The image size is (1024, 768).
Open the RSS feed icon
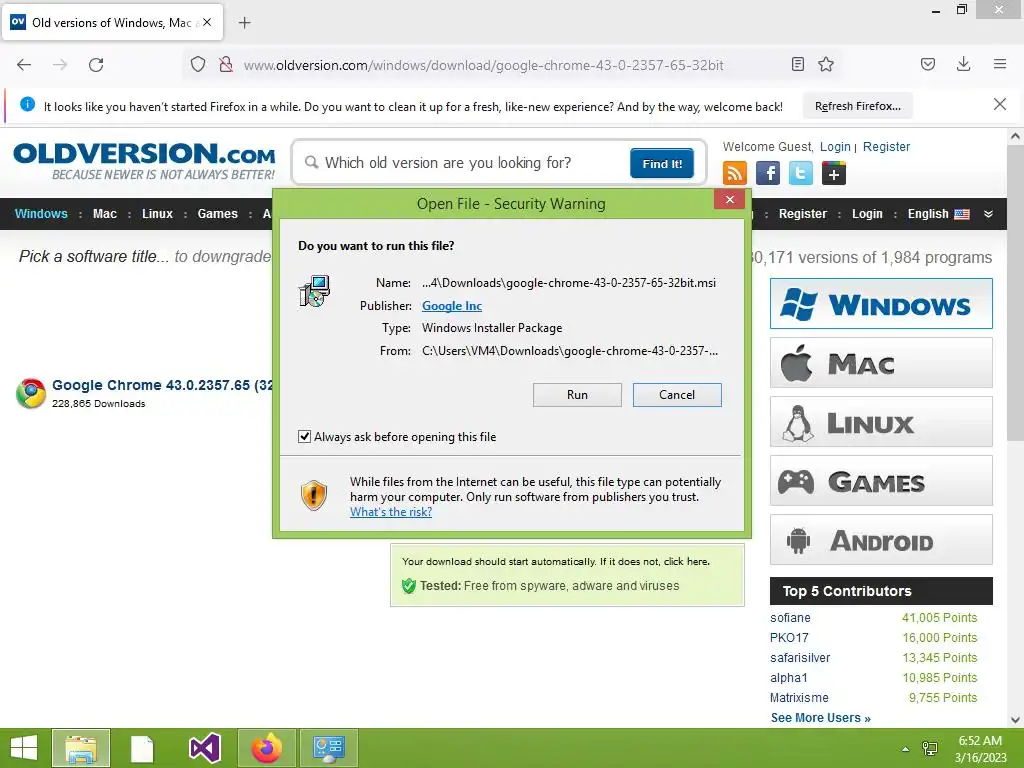point(735,174)
